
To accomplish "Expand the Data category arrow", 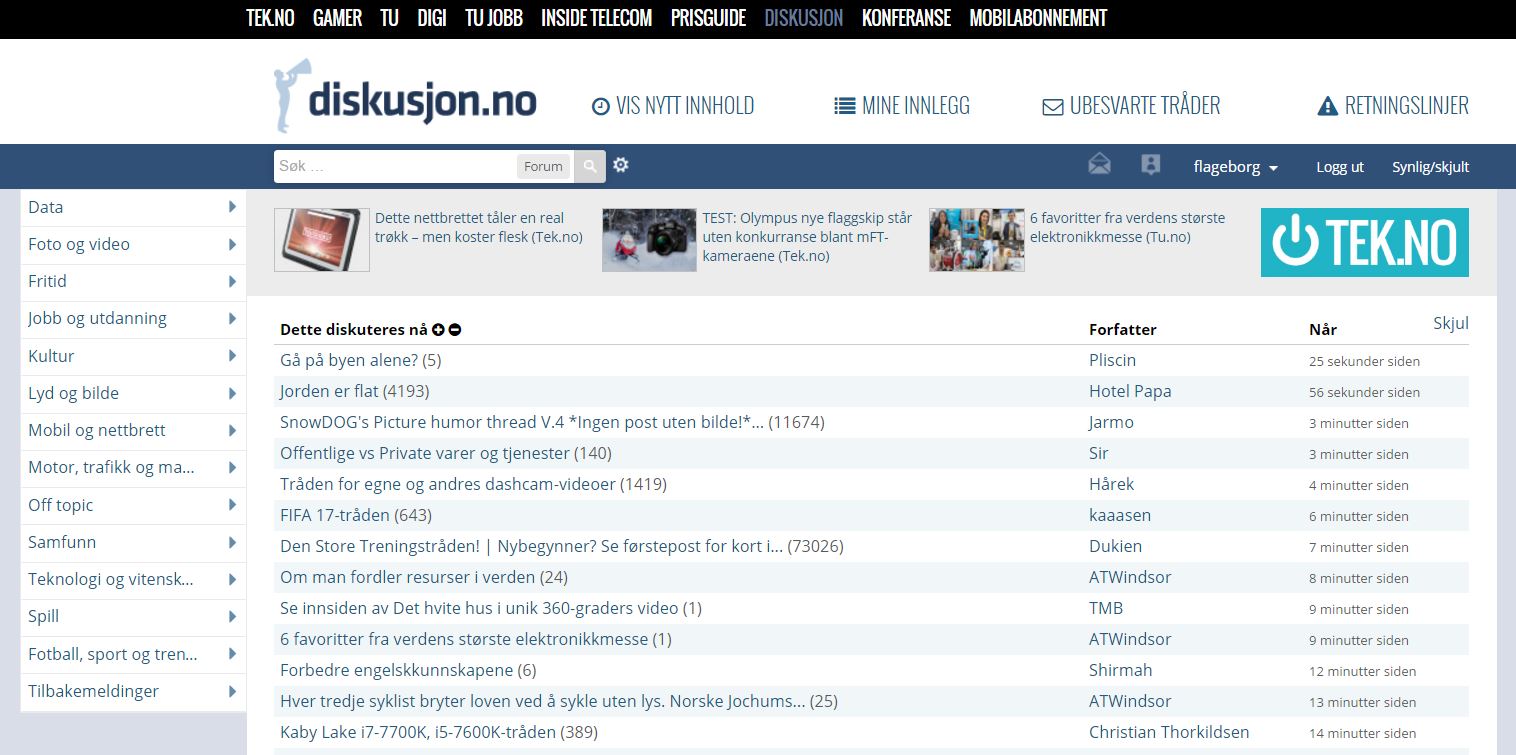I will (x=232, y=207).
